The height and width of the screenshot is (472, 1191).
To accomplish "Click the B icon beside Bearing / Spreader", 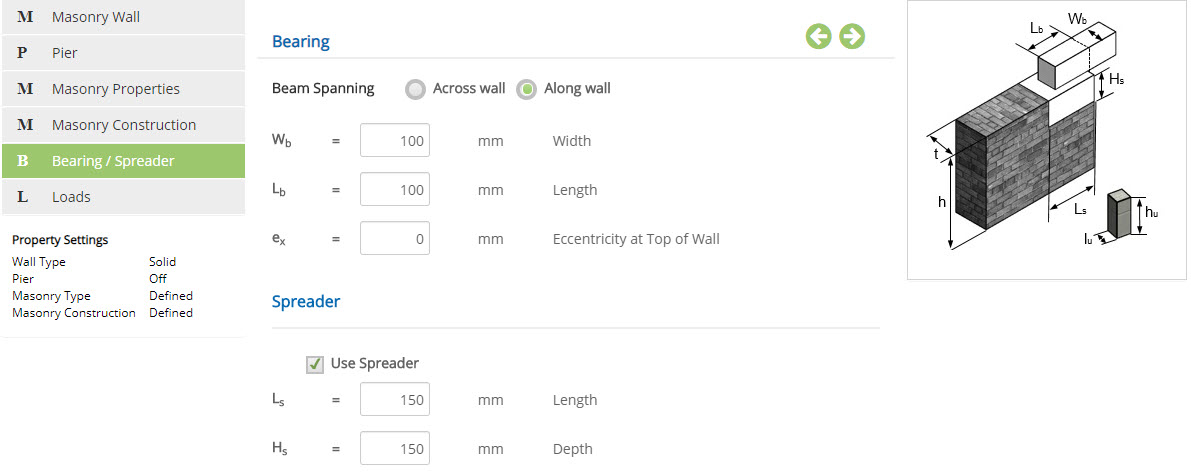I will coord(23,161).
